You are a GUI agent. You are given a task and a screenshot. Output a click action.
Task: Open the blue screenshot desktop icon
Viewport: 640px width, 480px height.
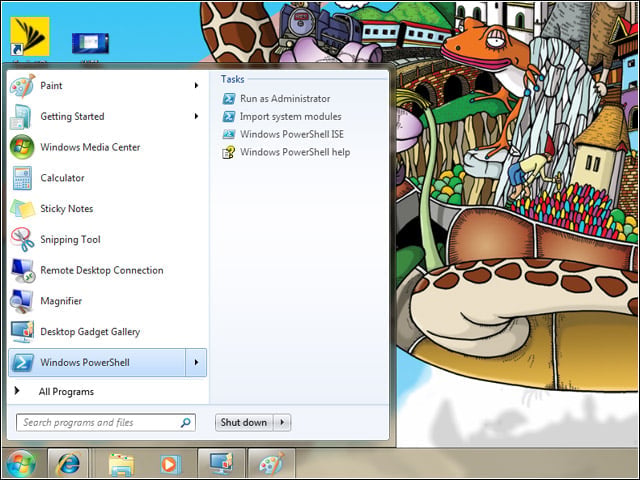click(90, 43)
